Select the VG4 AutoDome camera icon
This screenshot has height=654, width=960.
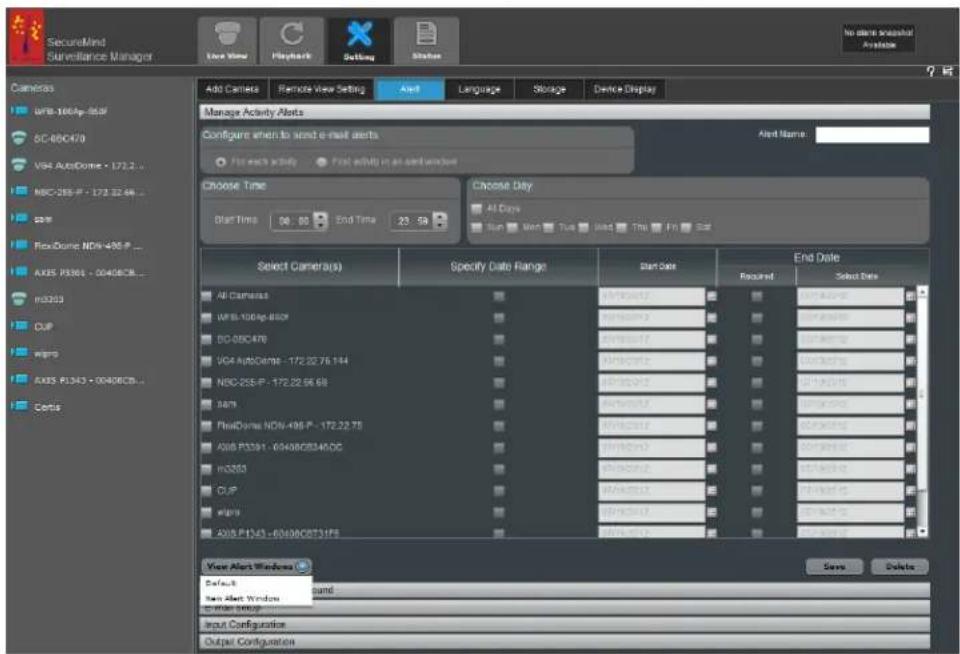point(20,165)
